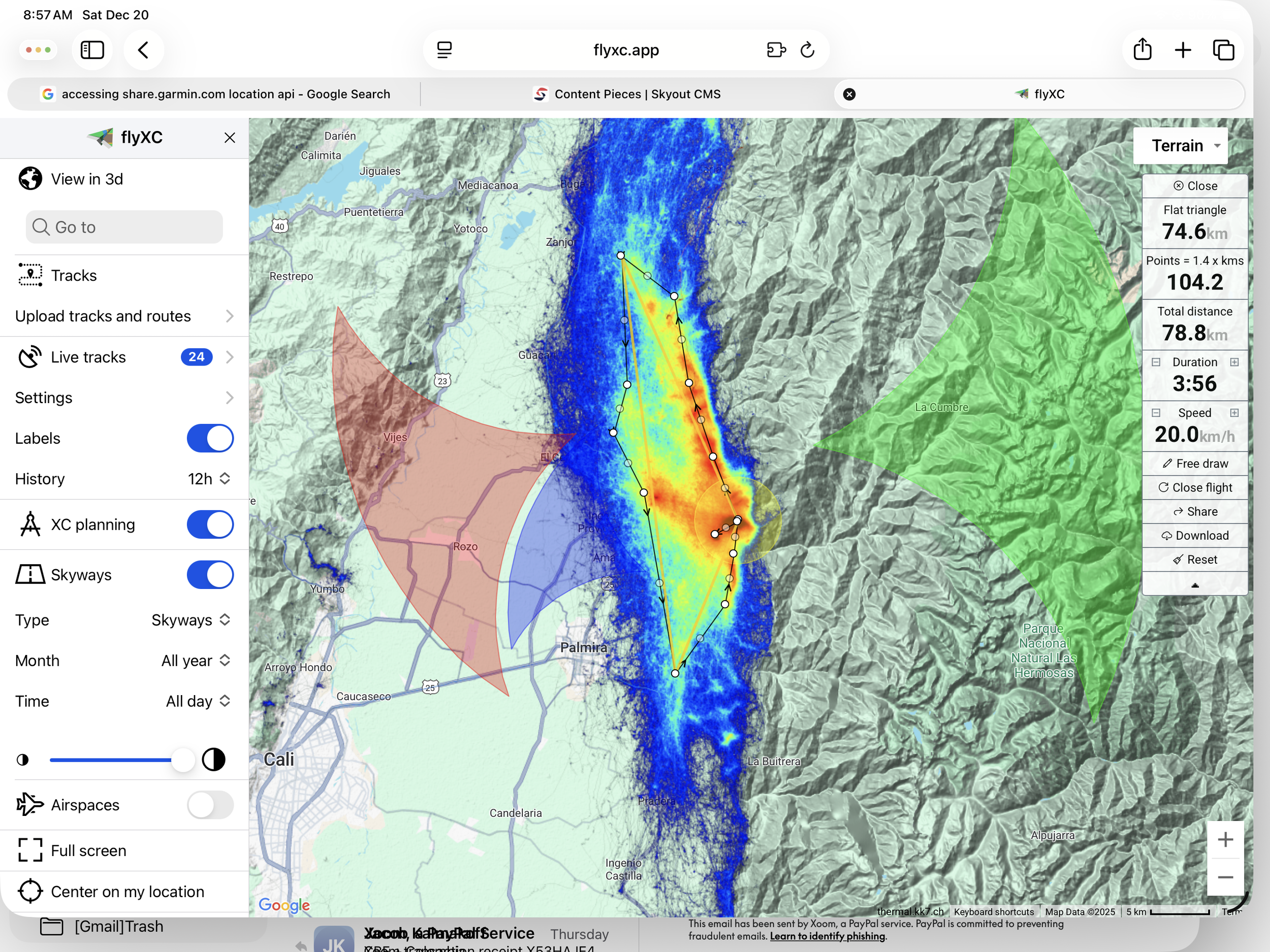Turn off the Skyways switch
The height and width of the screenshot is (952, 1270).
click(x=210, y=574)
